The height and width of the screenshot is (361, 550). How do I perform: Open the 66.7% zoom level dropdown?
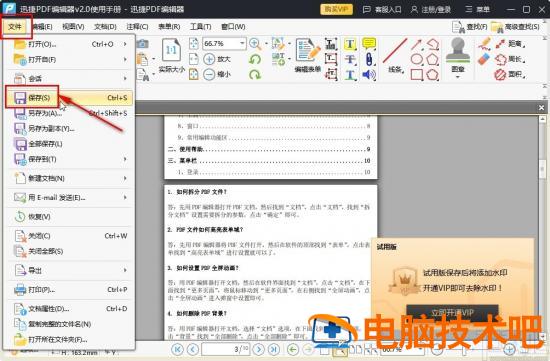(x=242, y=44)
